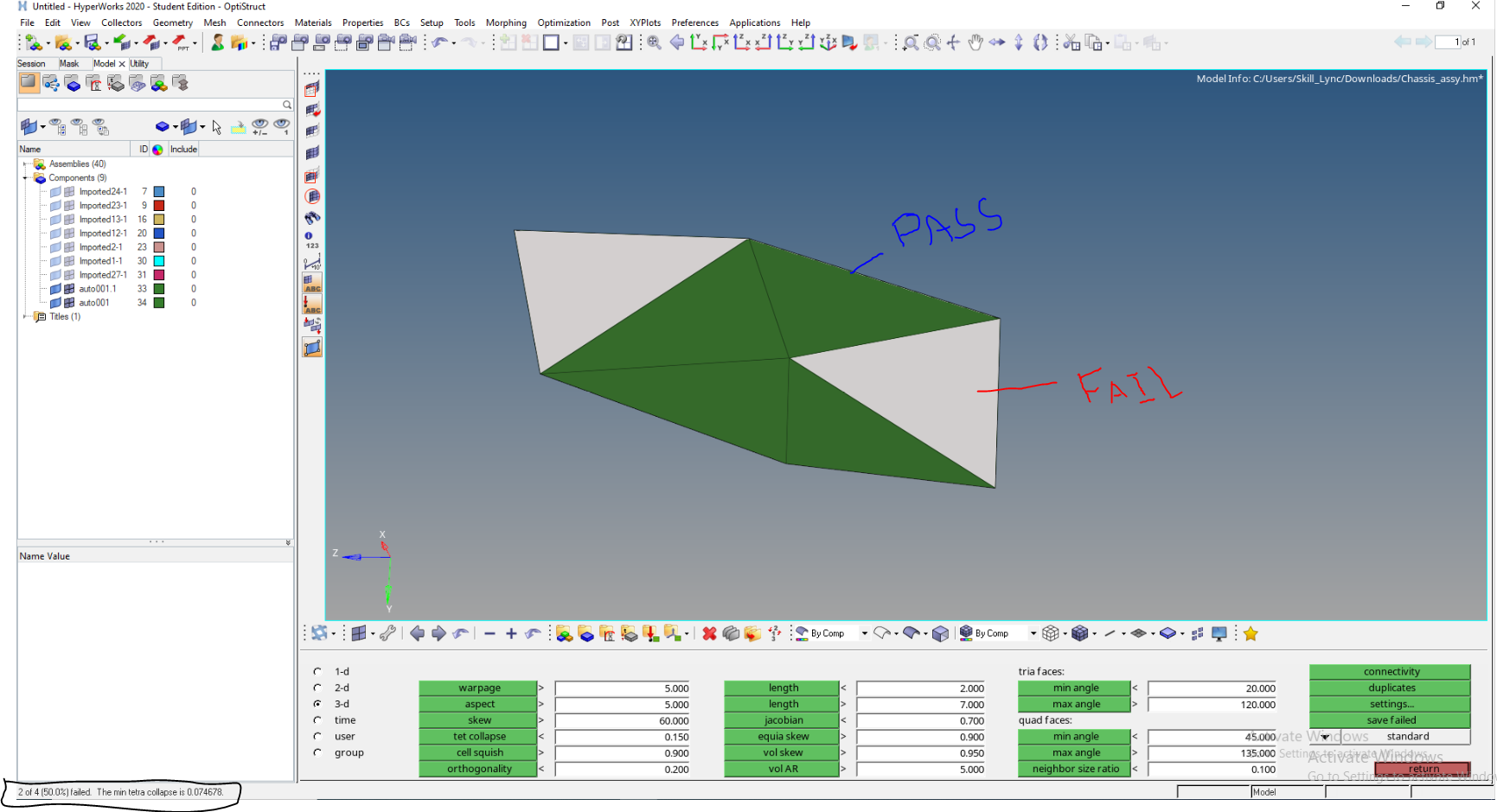This screenshot has height=812, width=1497.
Task: Click the pan hand tool icon
Action: pyautogui.click(x=975, y=42)
